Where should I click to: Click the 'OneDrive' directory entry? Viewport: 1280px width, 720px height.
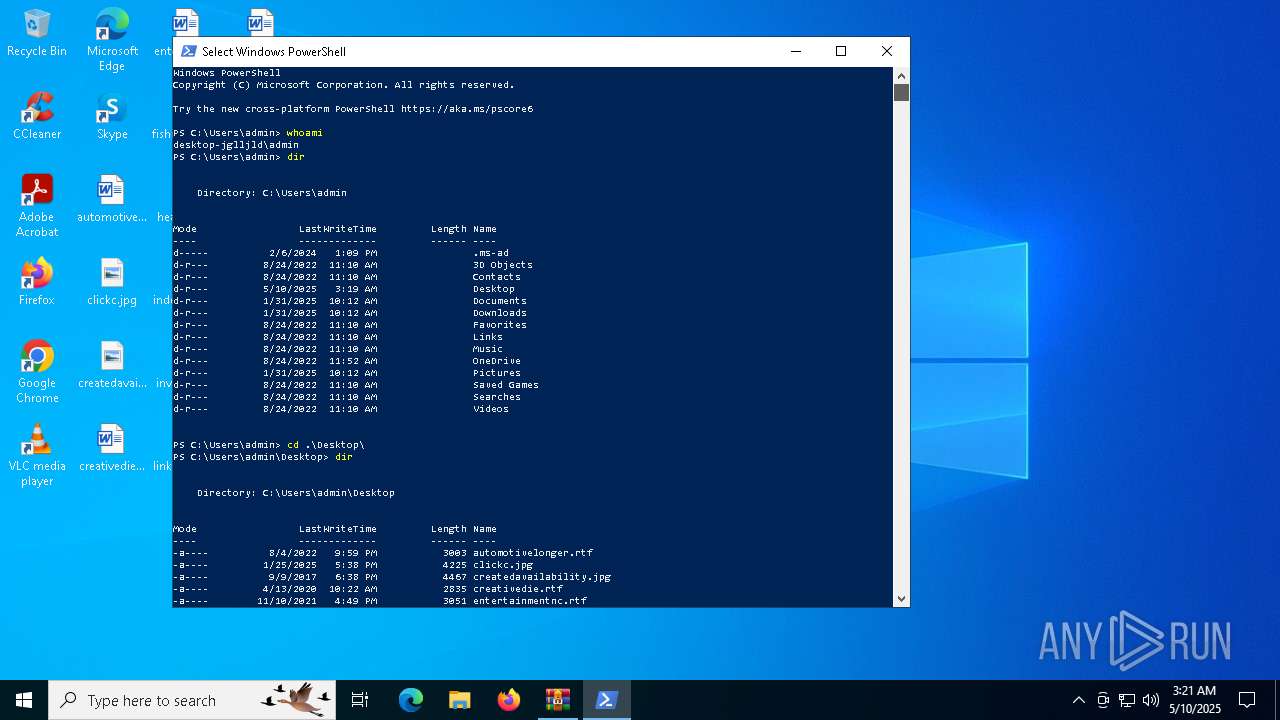coord(497,361)
